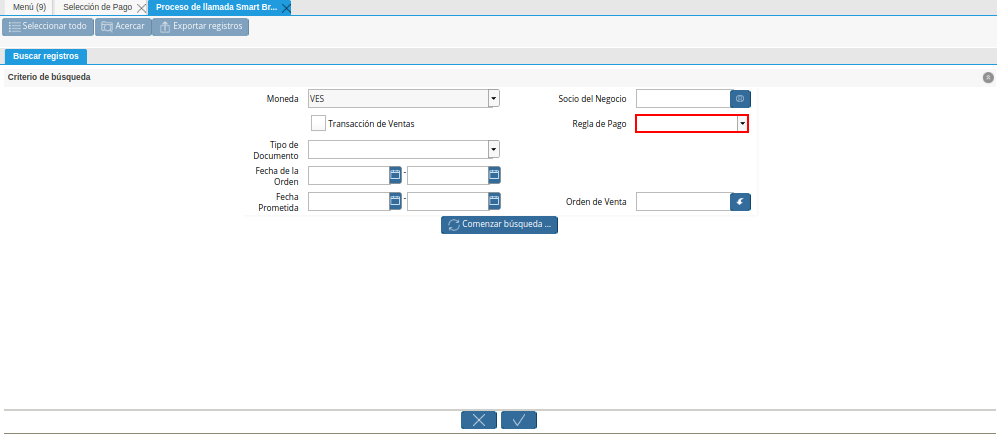Screen dimensions: 997x434
Task: Focus the Fecha Prometida start date field
Action: point(348,201)
